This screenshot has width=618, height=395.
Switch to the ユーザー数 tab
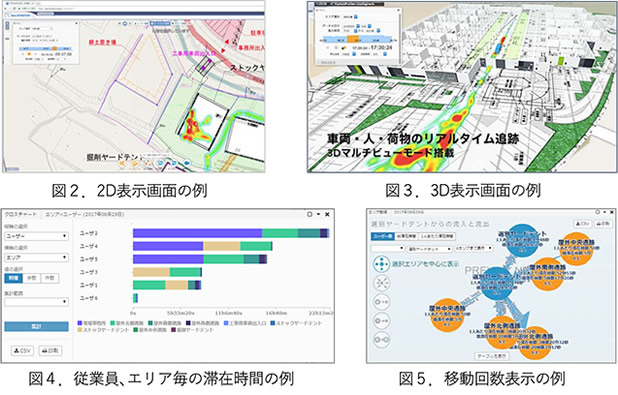click(x=383, y=237)
